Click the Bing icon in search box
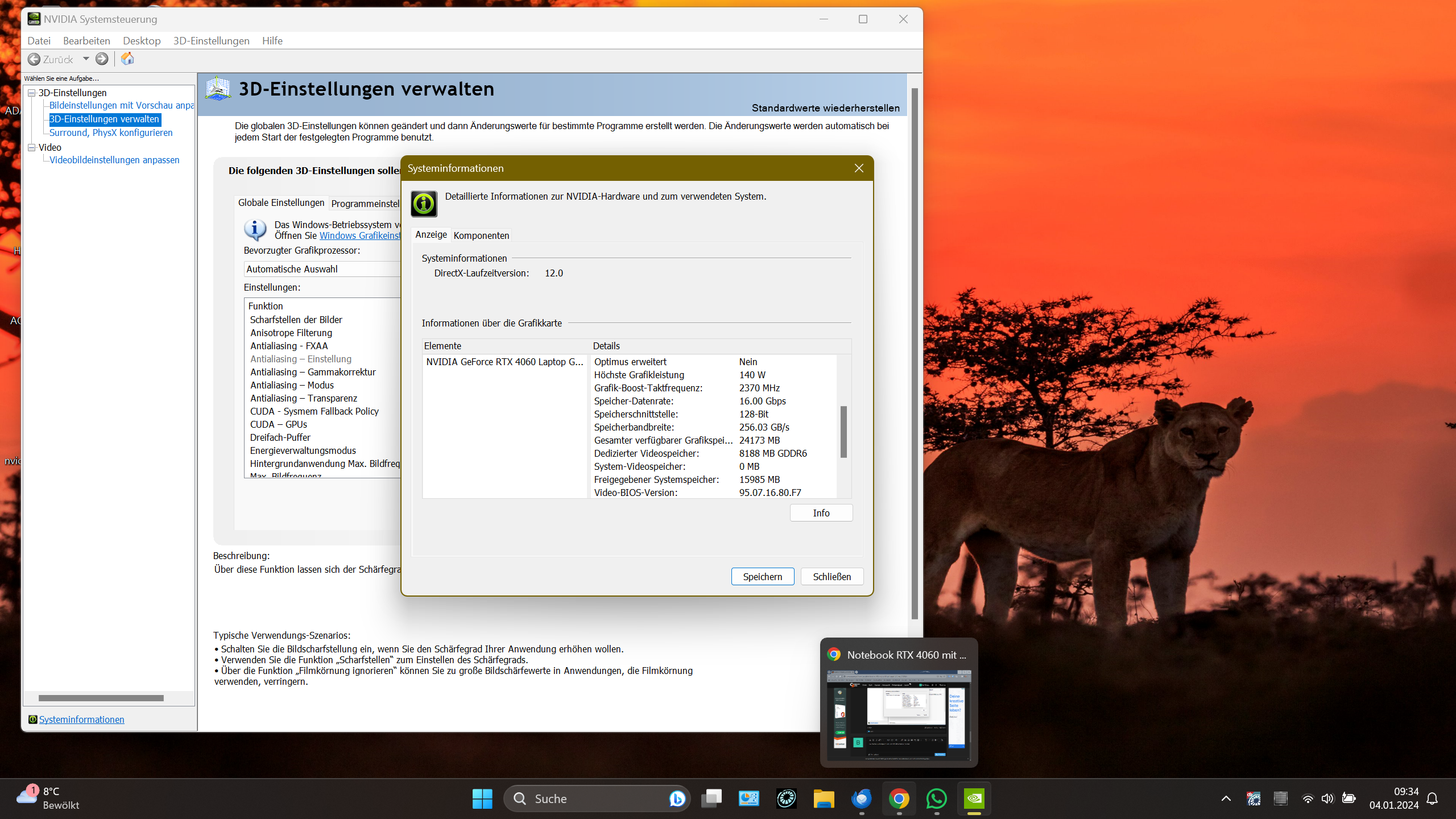1456x819 pixels. pyautogui.click(x=677, y=799)
